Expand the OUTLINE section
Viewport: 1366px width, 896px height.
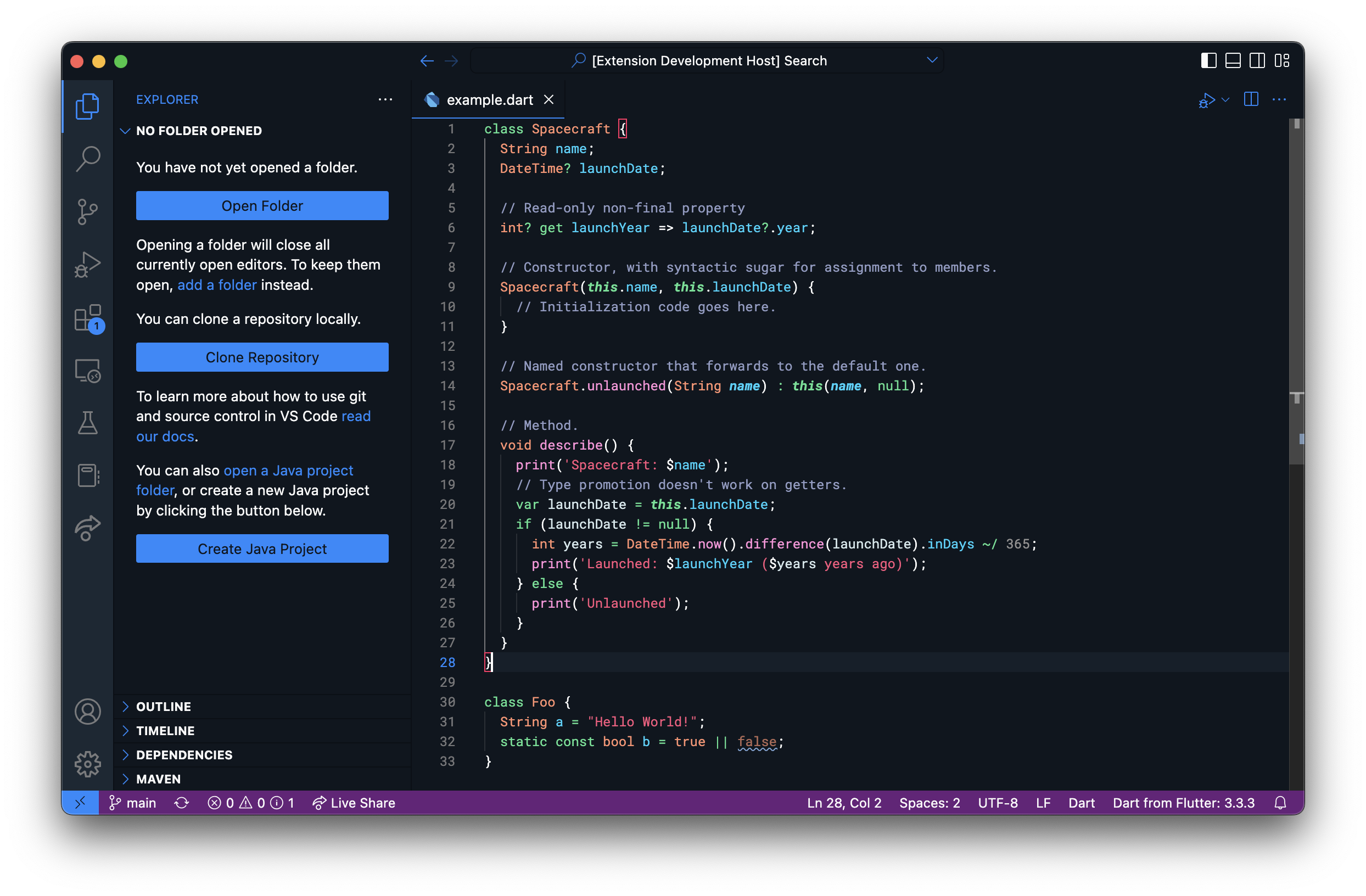click(x=164, y=707)
